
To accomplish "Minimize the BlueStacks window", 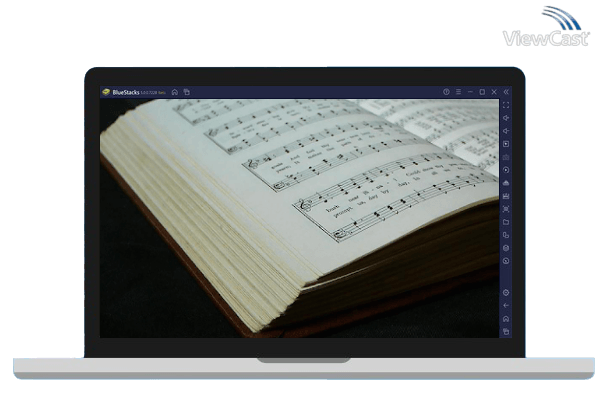I will click(x=470, y=92).
